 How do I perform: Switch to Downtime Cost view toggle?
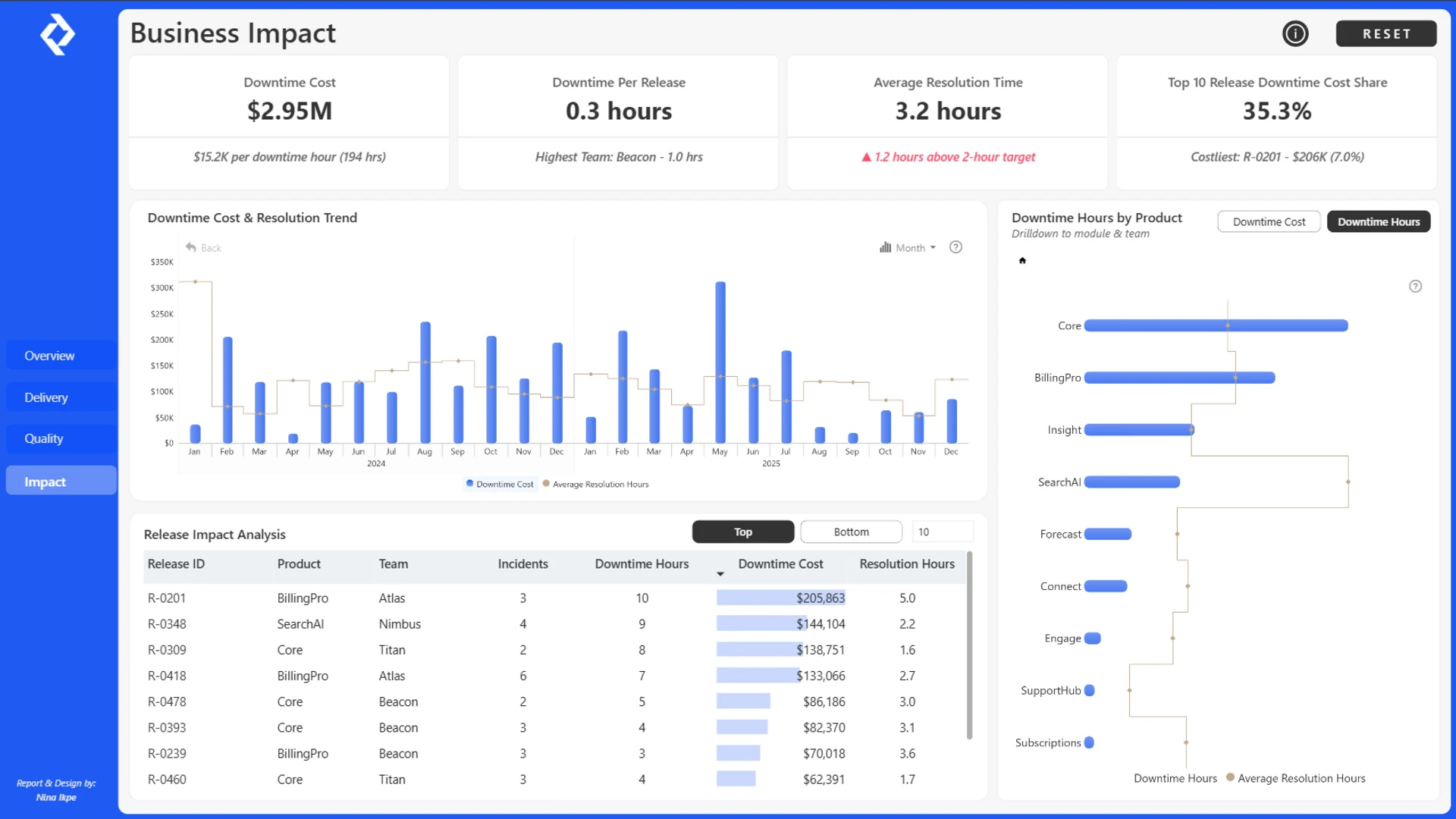click(1269, 221)
